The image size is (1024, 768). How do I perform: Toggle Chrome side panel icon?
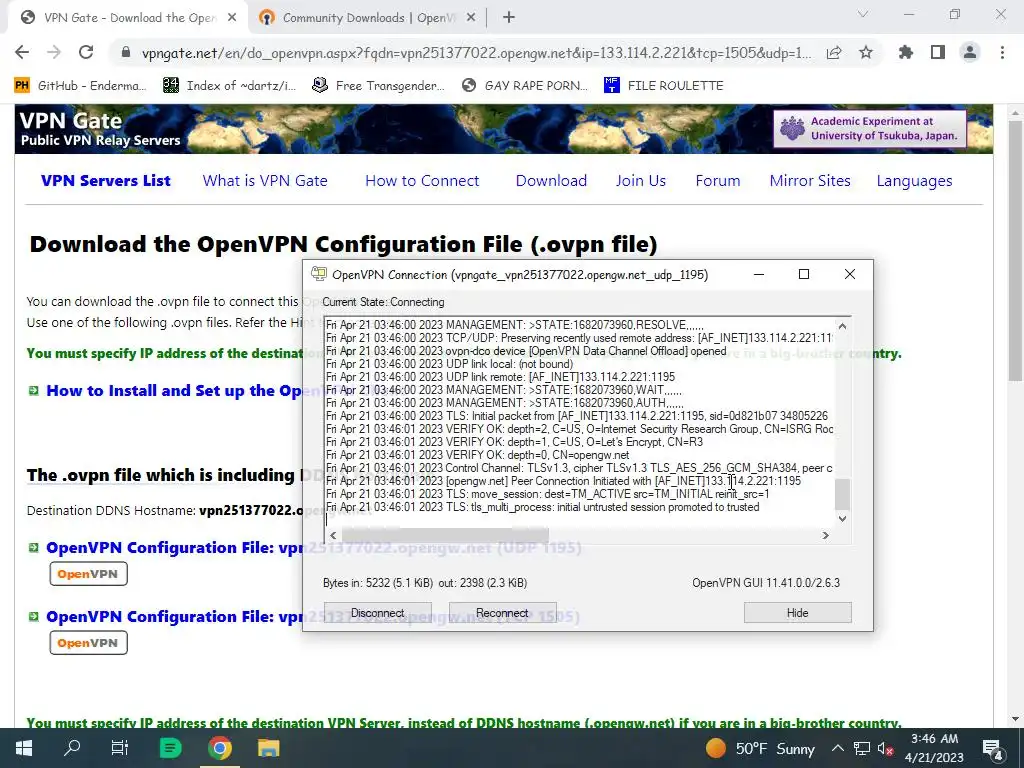tap(938, 52)
